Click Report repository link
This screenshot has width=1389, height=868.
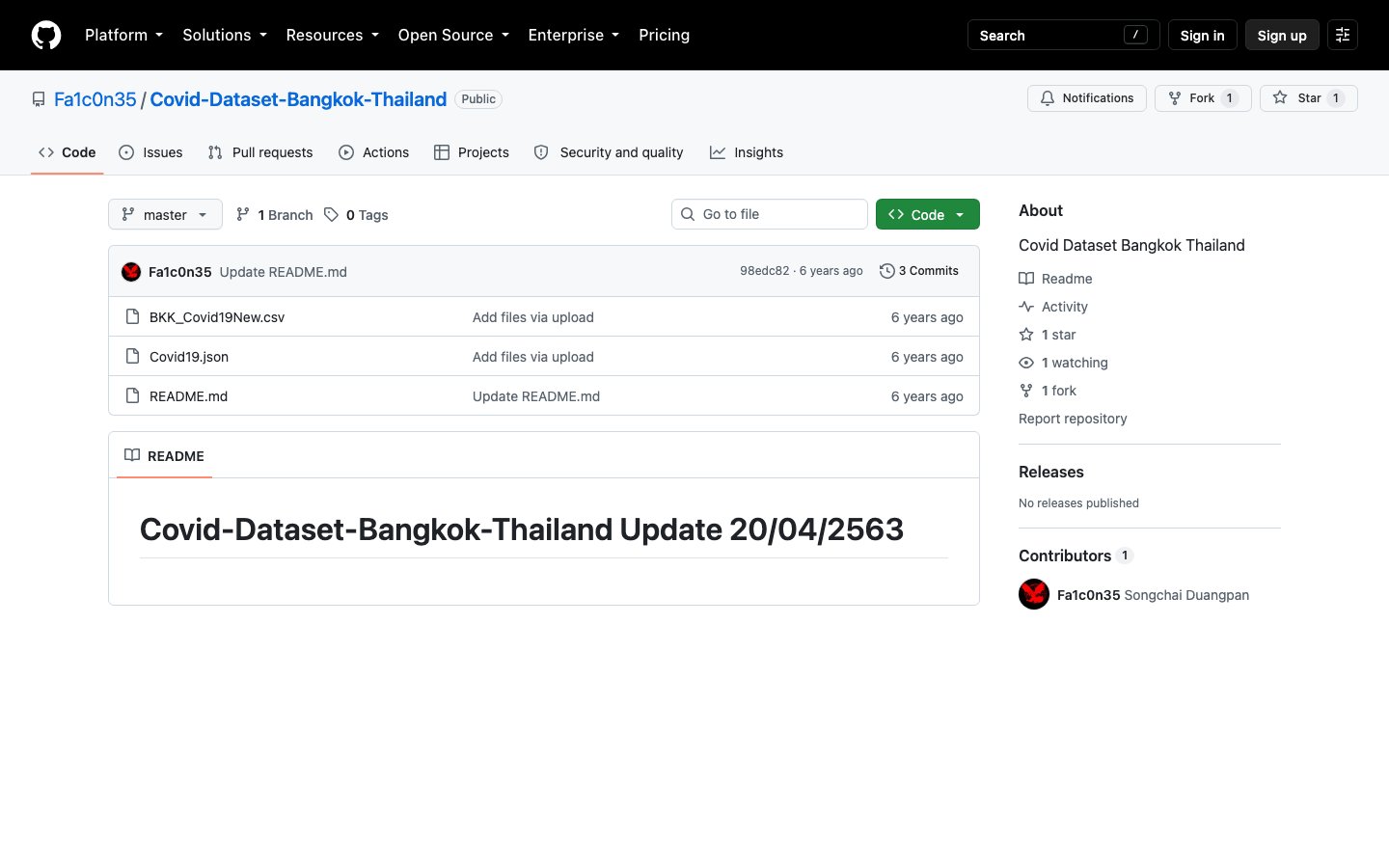(1073, 419)
